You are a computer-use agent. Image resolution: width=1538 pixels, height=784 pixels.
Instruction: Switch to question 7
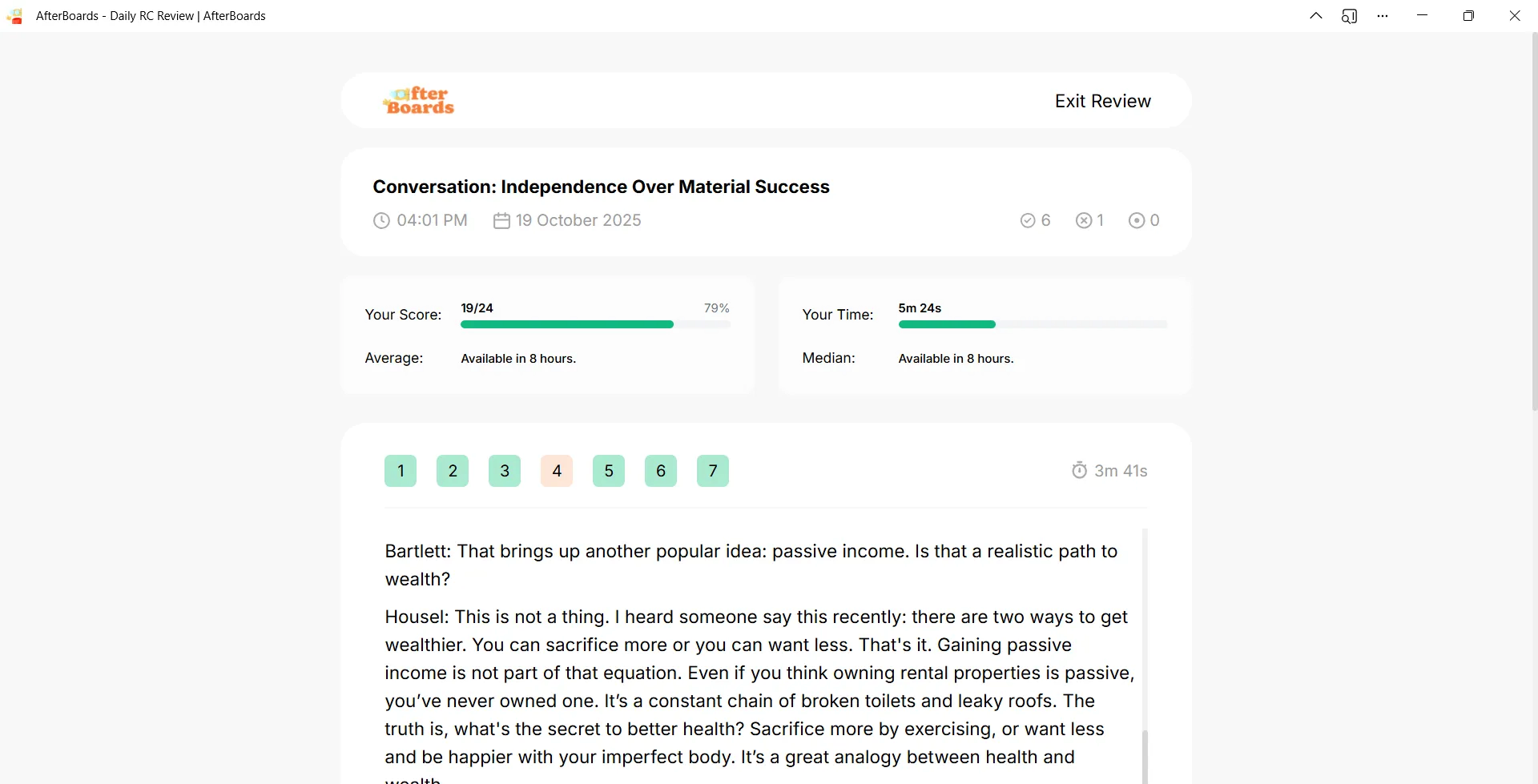click(x=713, y=471)
